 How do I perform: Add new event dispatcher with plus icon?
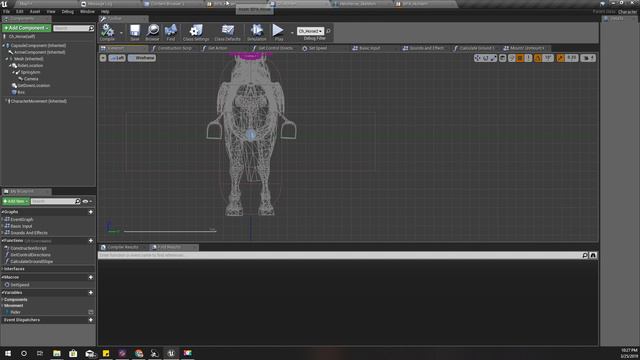coord(91,320)
